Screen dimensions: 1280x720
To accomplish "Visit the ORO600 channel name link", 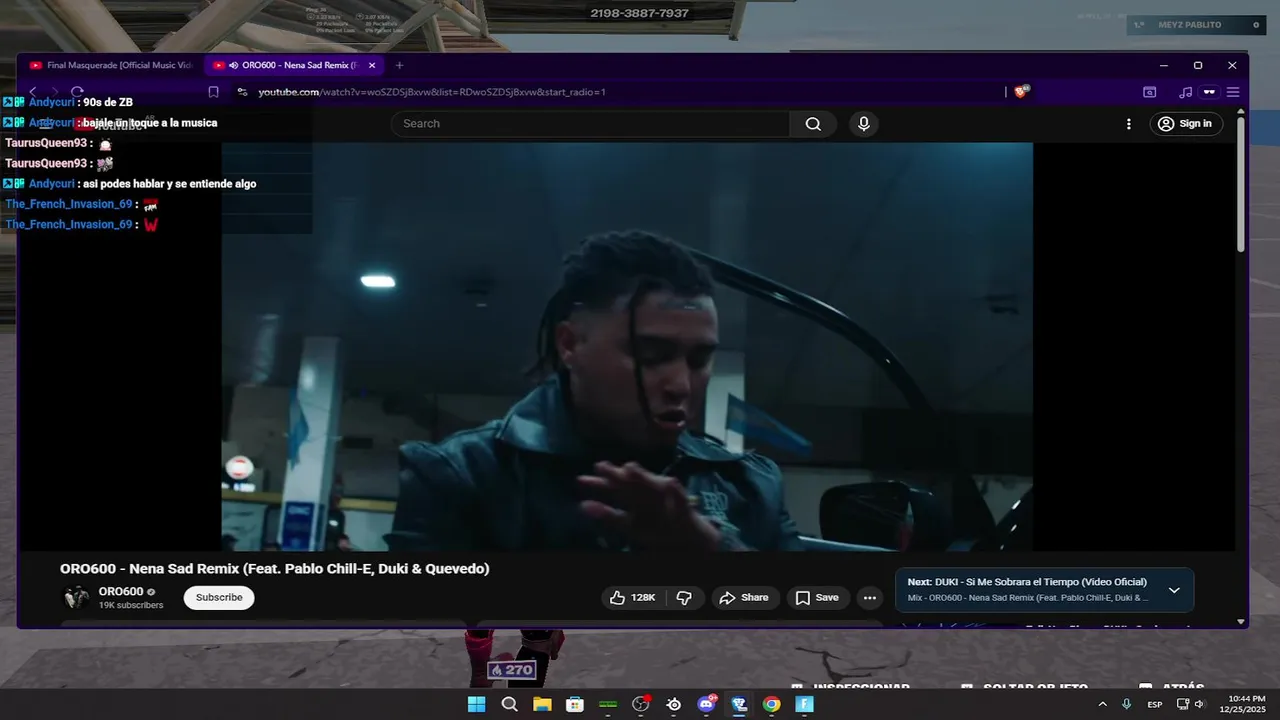I will [x=121, y=592].
